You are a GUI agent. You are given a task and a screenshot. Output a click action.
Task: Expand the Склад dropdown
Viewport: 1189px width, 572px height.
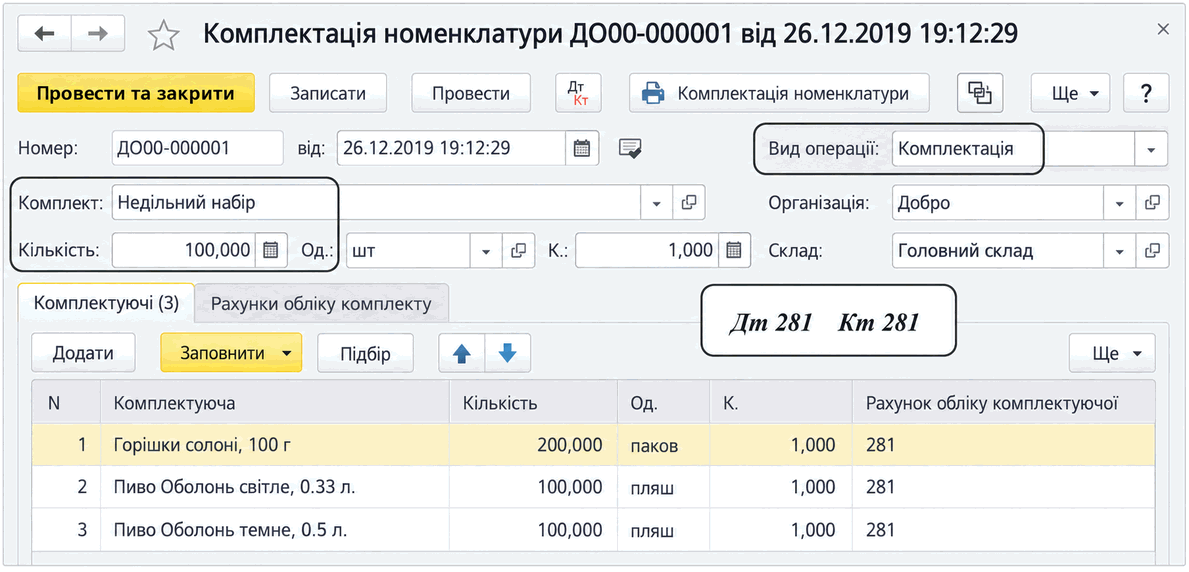pyautogui.click(x=1120, y=250)
